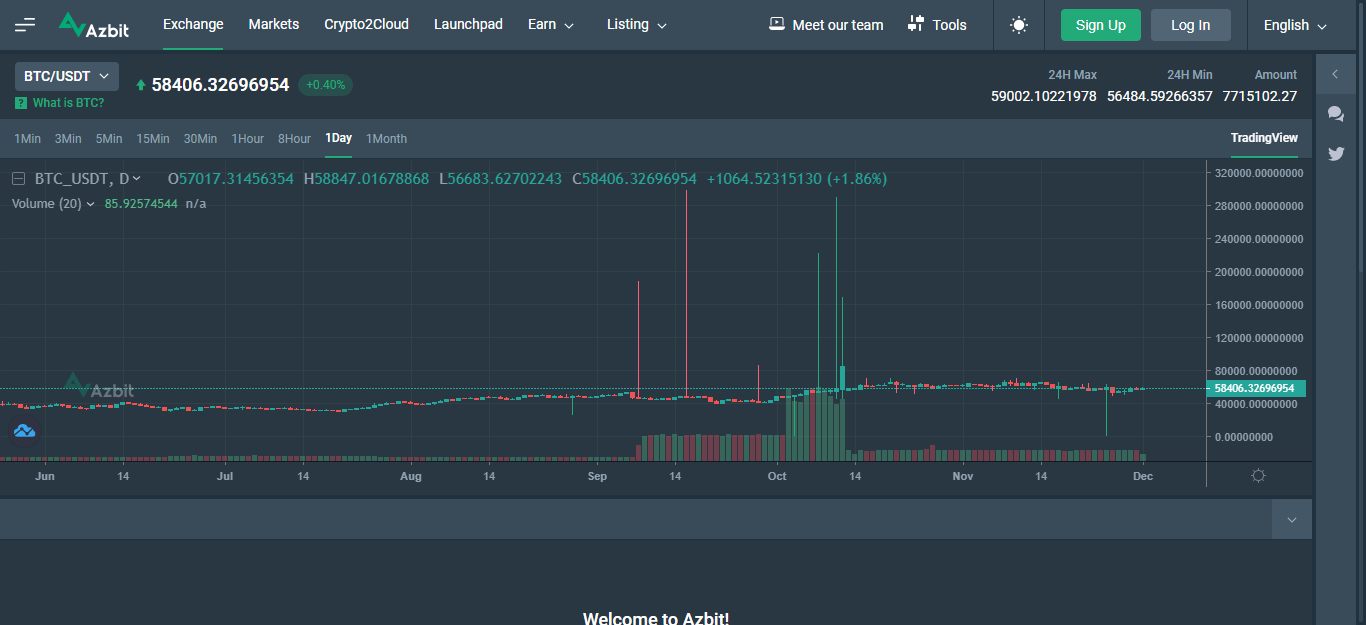1366x625 pixels.
Task: Open the hamburger side menu
Action: [x=25, y=25]
